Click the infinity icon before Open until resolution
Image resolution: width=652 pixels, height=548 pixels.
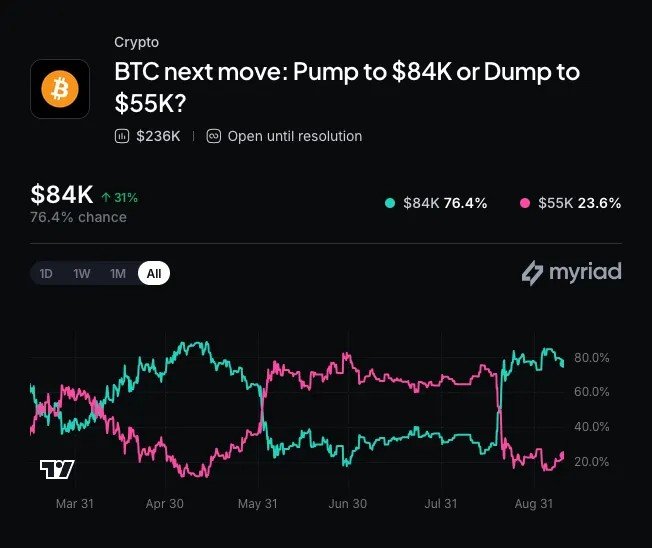click(214, 136)
